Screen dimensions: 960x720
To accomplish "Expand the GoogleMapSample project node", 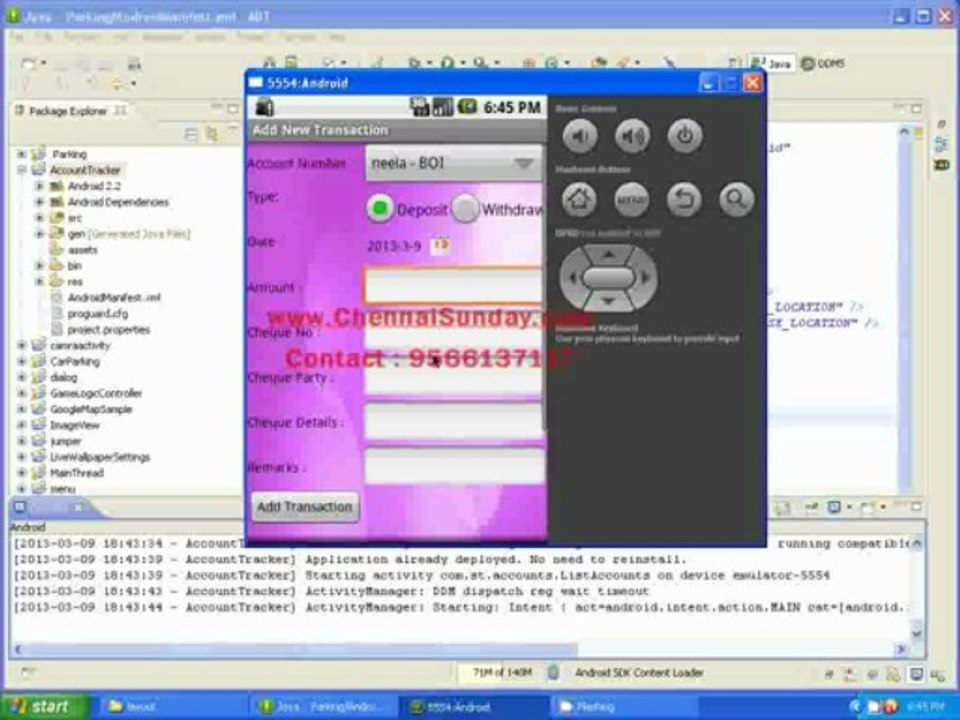I will [x=22, y=409].
